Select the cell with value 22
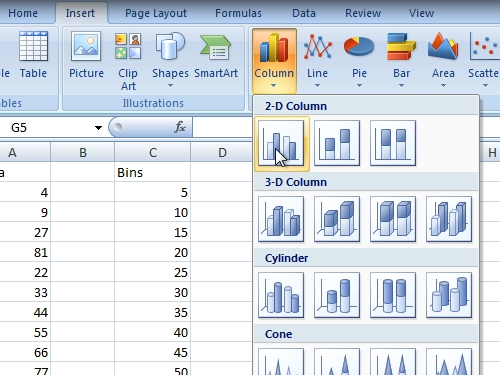500x375 pixels. tap(25, 272)
